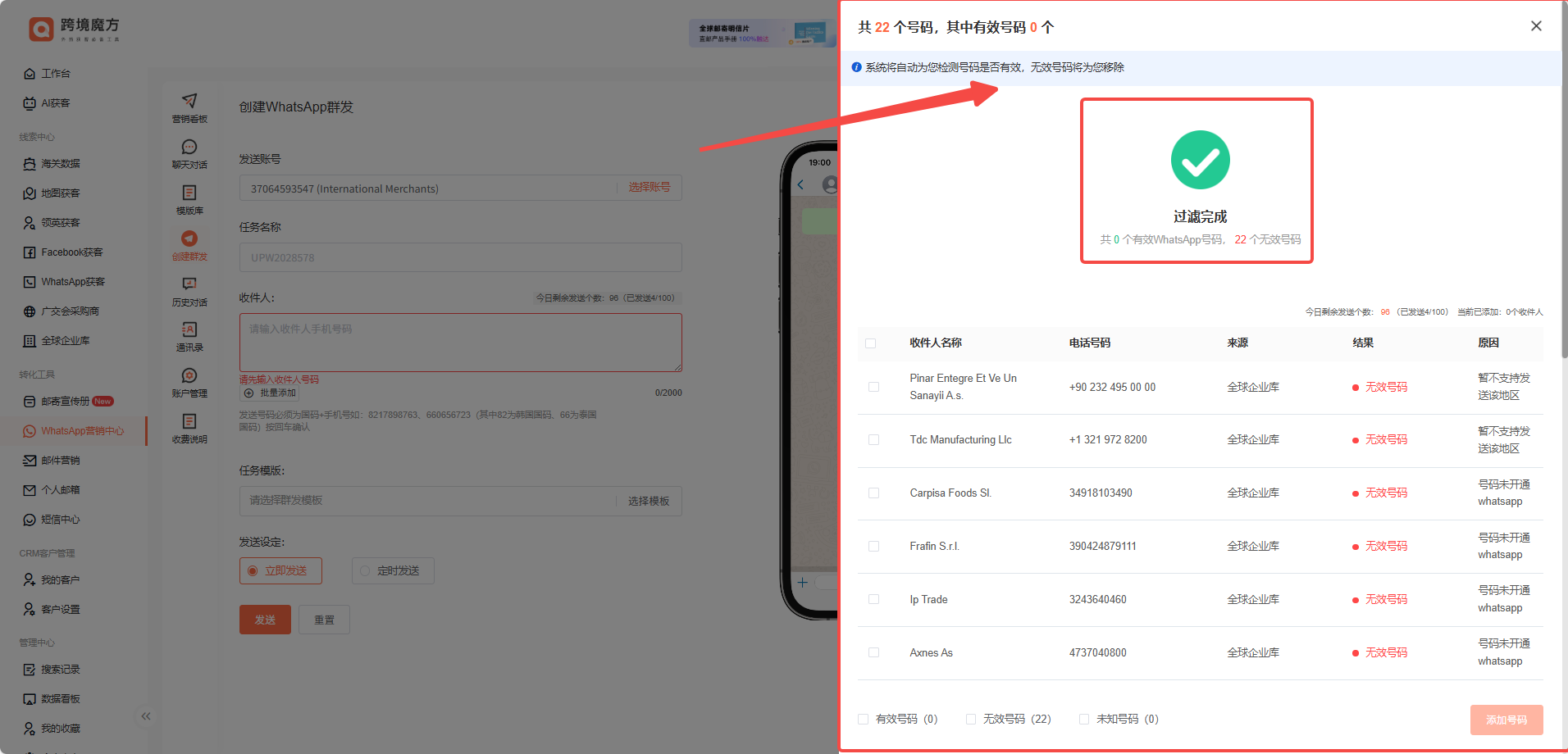Collapse the left sidebar with chevron icon

click(x=146, y=716)
